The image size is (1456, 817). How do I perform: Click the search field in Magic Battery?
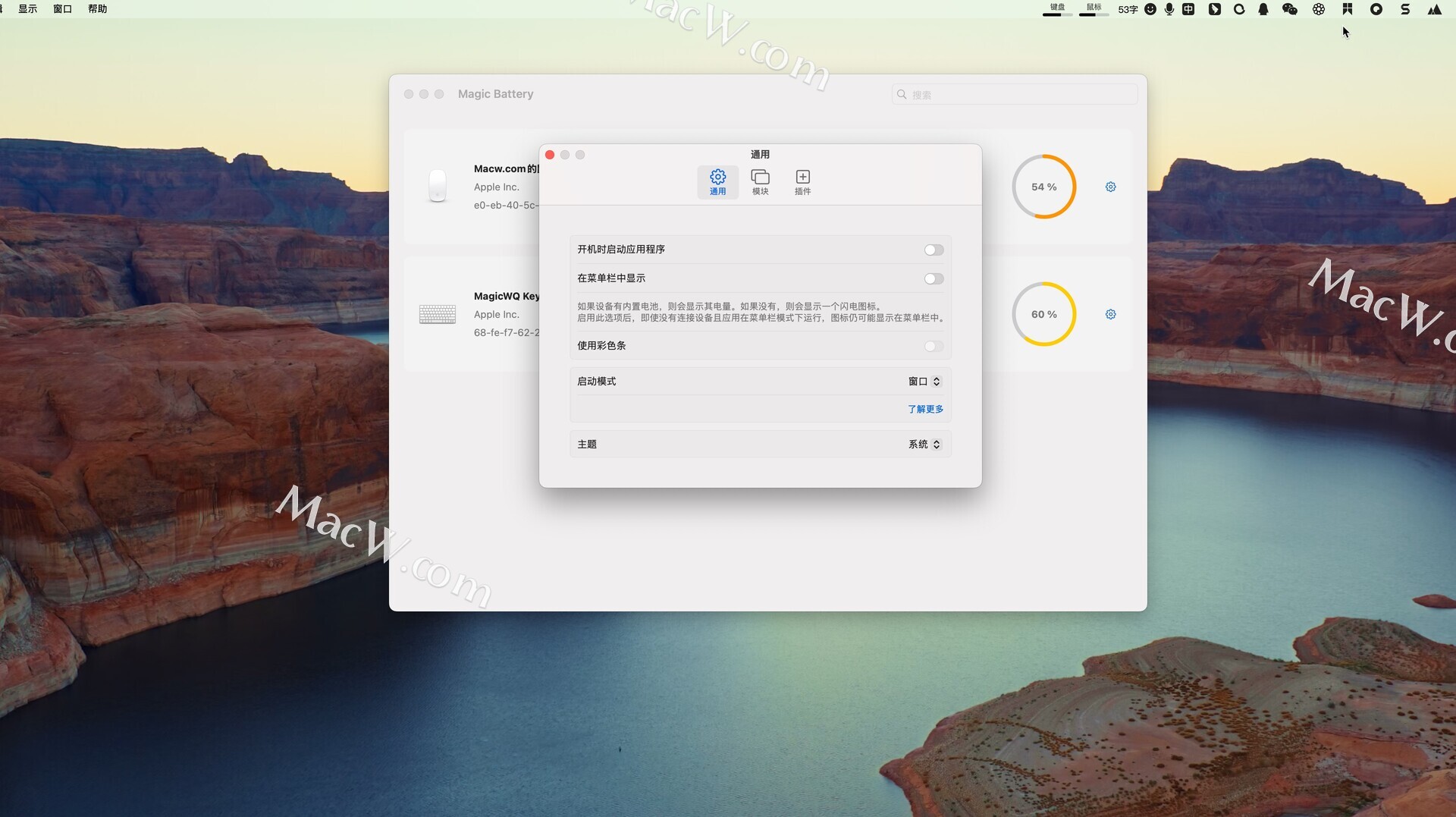click(x=1016, y=95)
